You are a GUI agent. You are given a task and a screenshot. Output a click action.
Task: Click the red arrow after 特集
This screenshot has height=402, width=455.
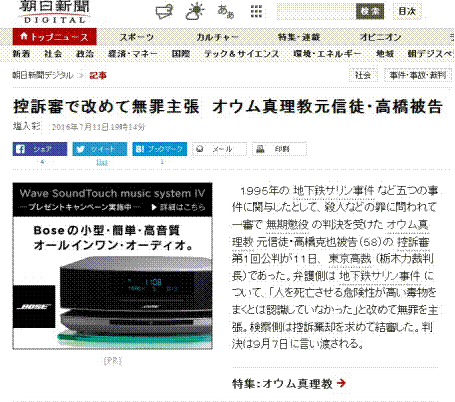[341, 383]
